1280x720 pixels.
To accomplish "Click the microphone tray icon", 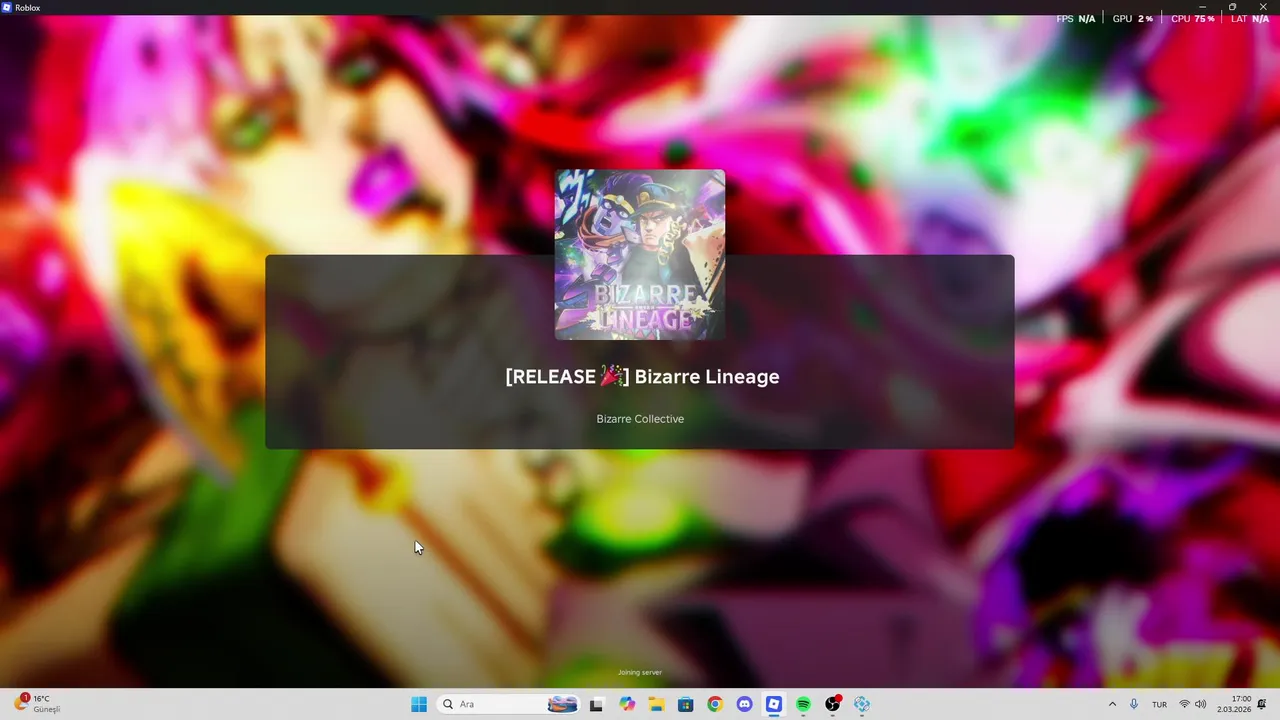I will [x=1134, y=704].
